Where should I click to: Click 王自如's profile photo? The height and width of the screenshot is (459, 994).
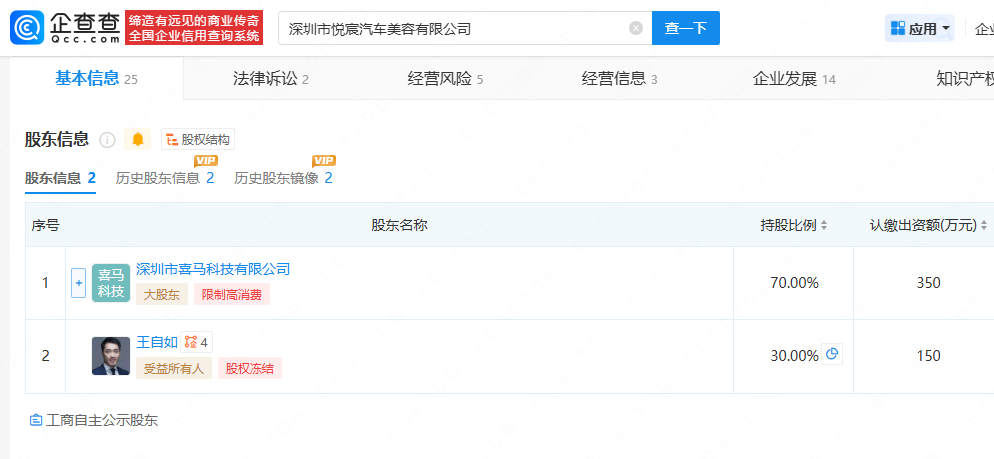click(x=111, y=356)
